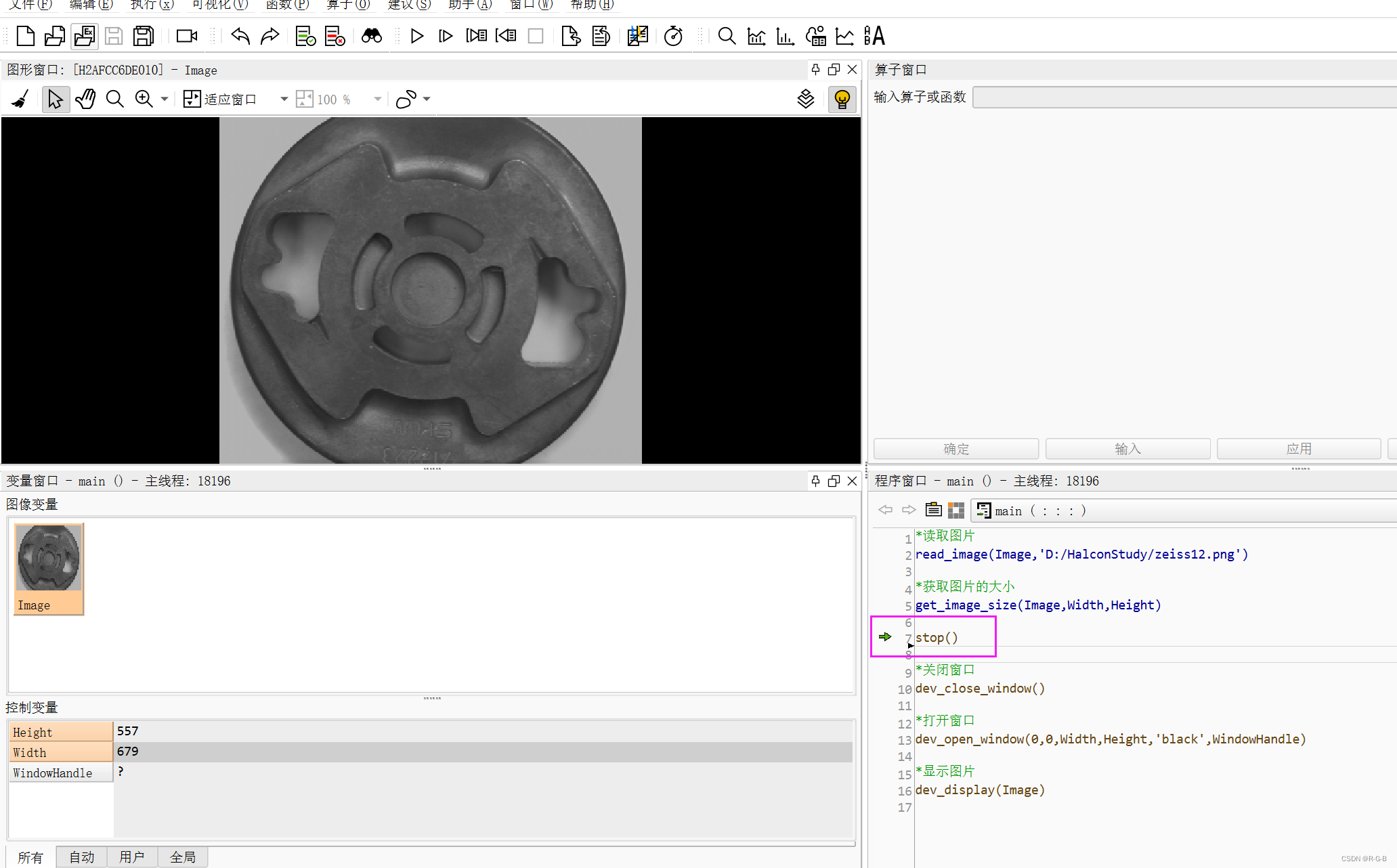Switch to the 全局 variable tab
Screen dimensions: 1397x868
pos(183,857)
